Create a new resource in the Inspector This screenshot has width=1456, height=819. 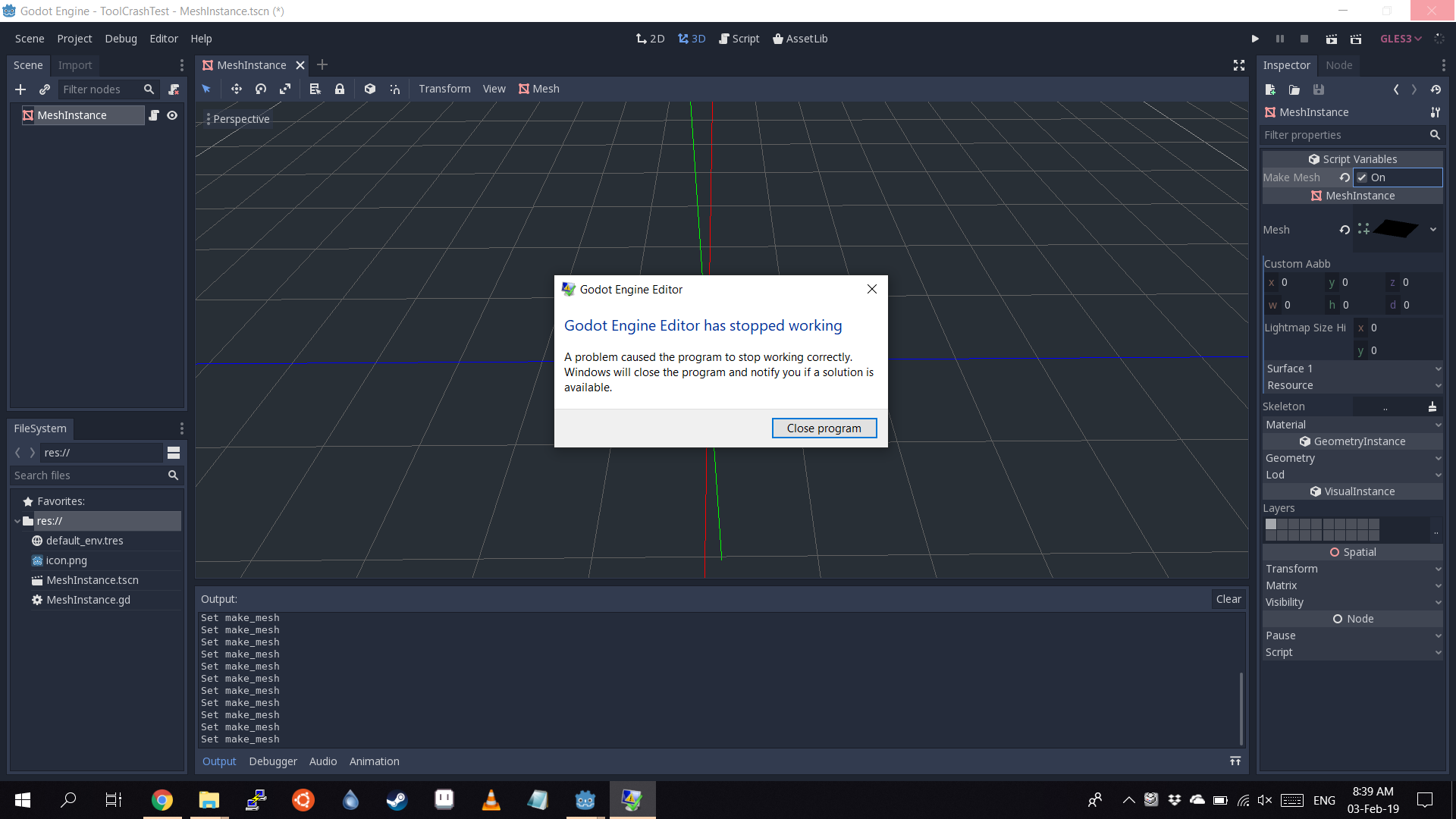pos(1271,89)
